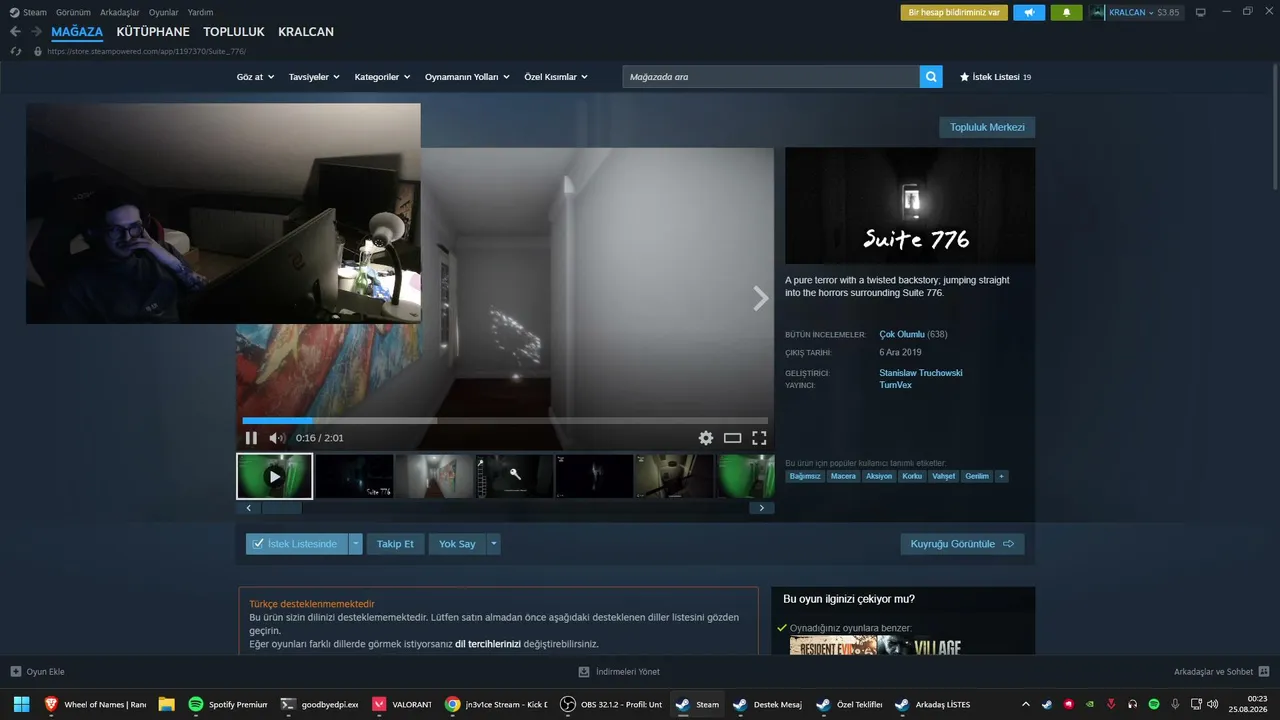The height and width of the screenshot is (720, 1280).
Task: Expand the Özel Kısımlar dropdown
Action: pyautogui.click(x=556, y=77)
